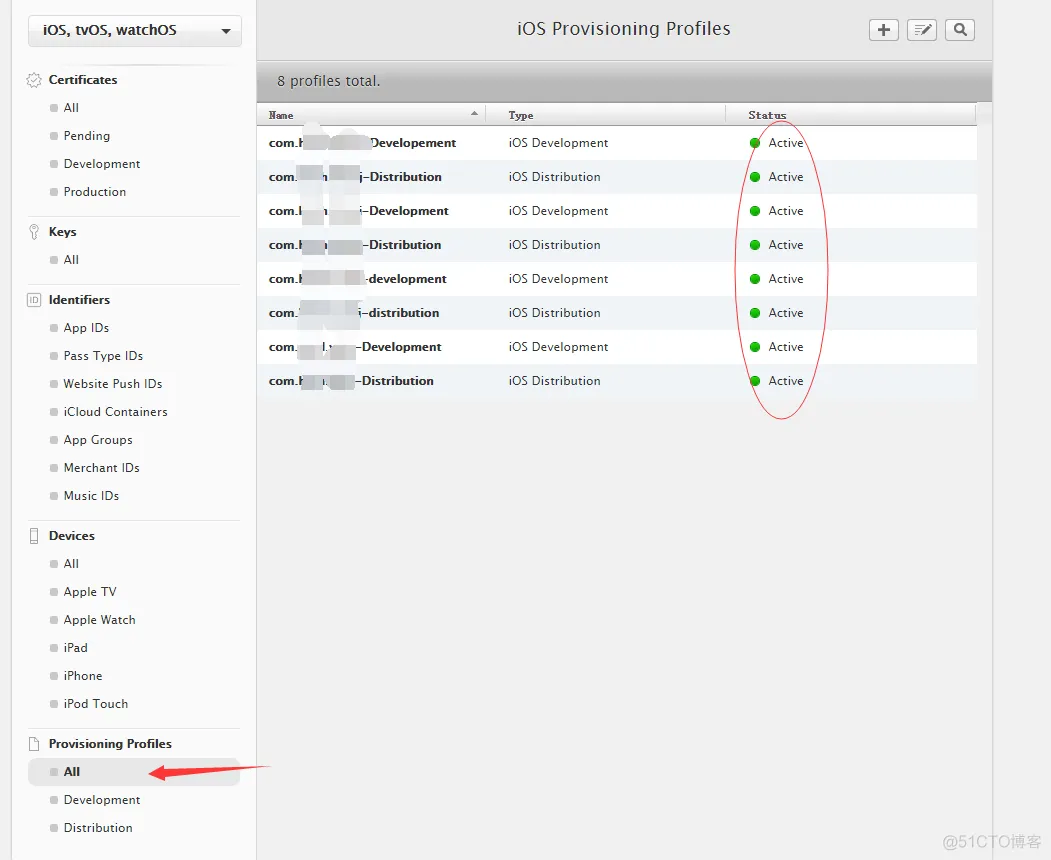The image size is (1051, 860).
Task: Open App IDs list
Action: coord(86,328)
